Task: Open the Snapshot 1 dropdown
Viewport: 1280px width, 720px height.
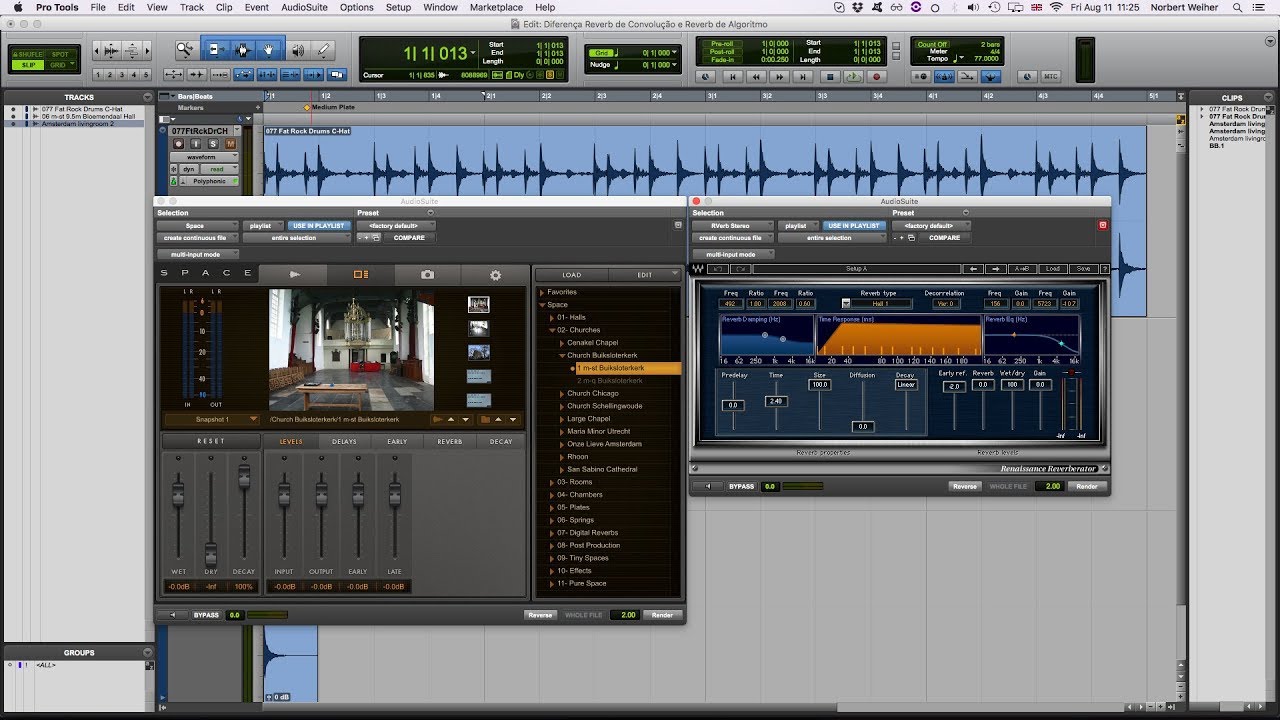Action: click(x=212, y=420)
